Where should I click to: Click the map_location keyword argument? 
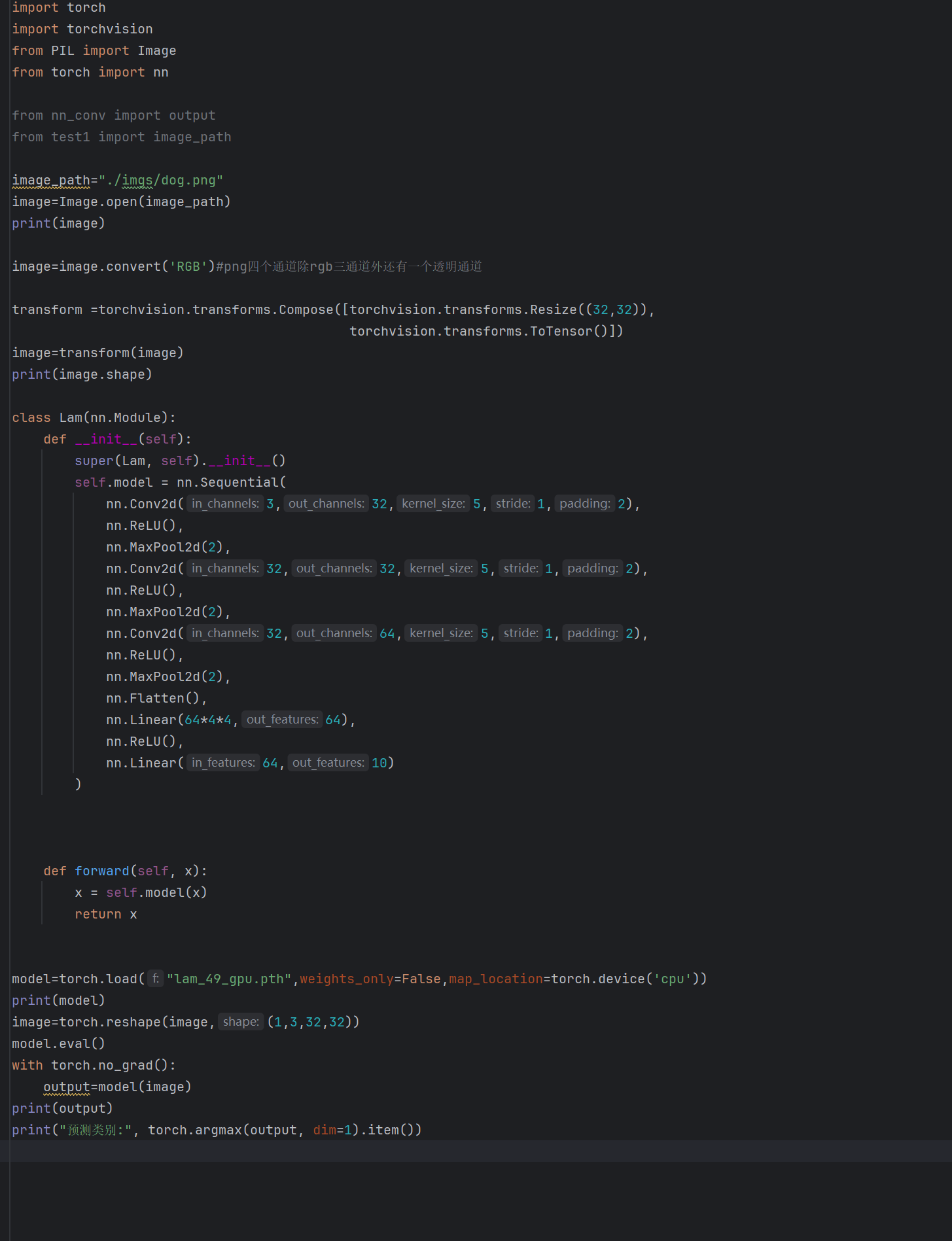(x=495, y=979)
